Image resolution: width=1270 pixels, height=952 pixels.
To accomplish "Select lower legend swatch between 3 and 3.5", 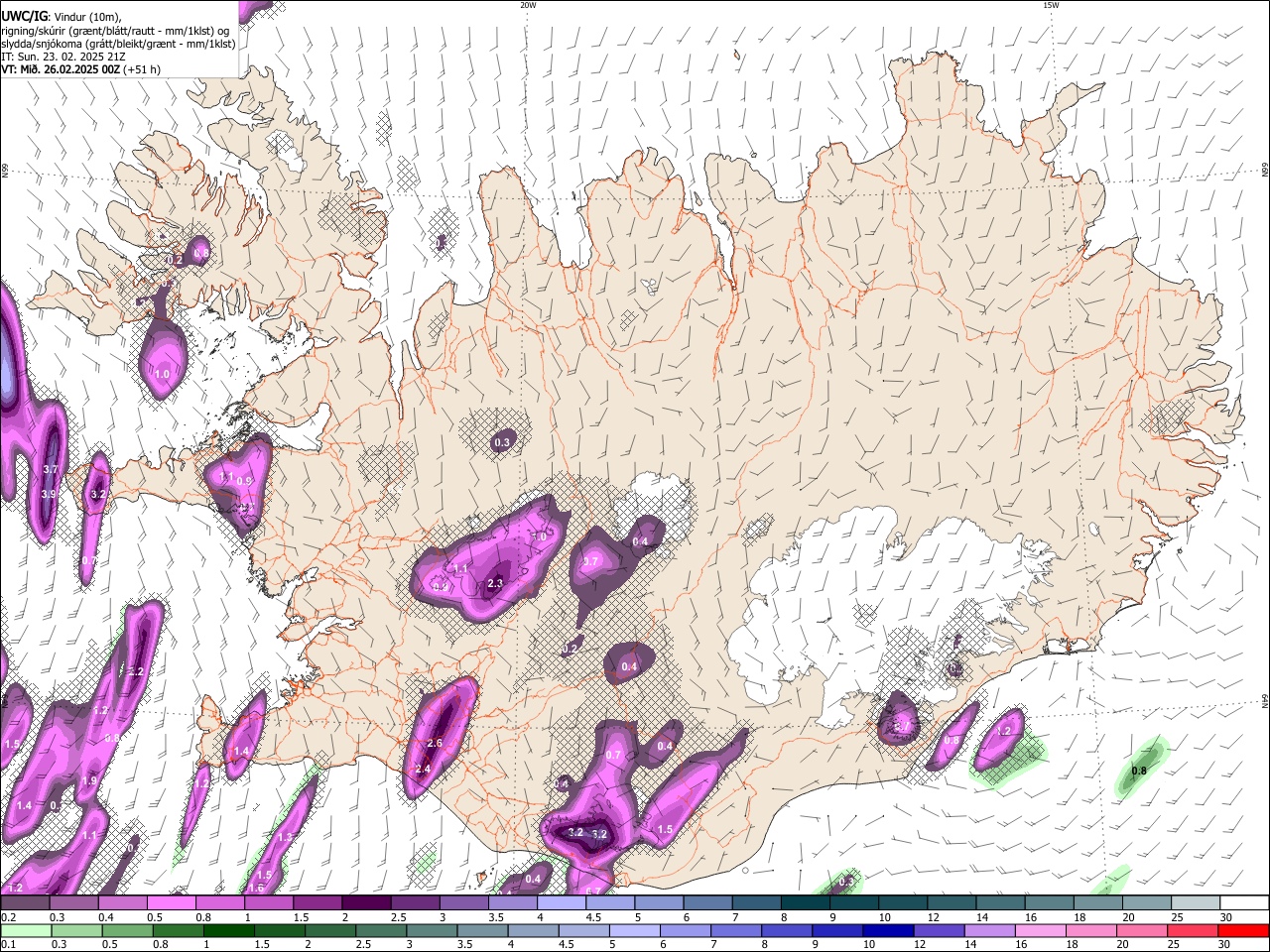I will click(x=432, y=930).
